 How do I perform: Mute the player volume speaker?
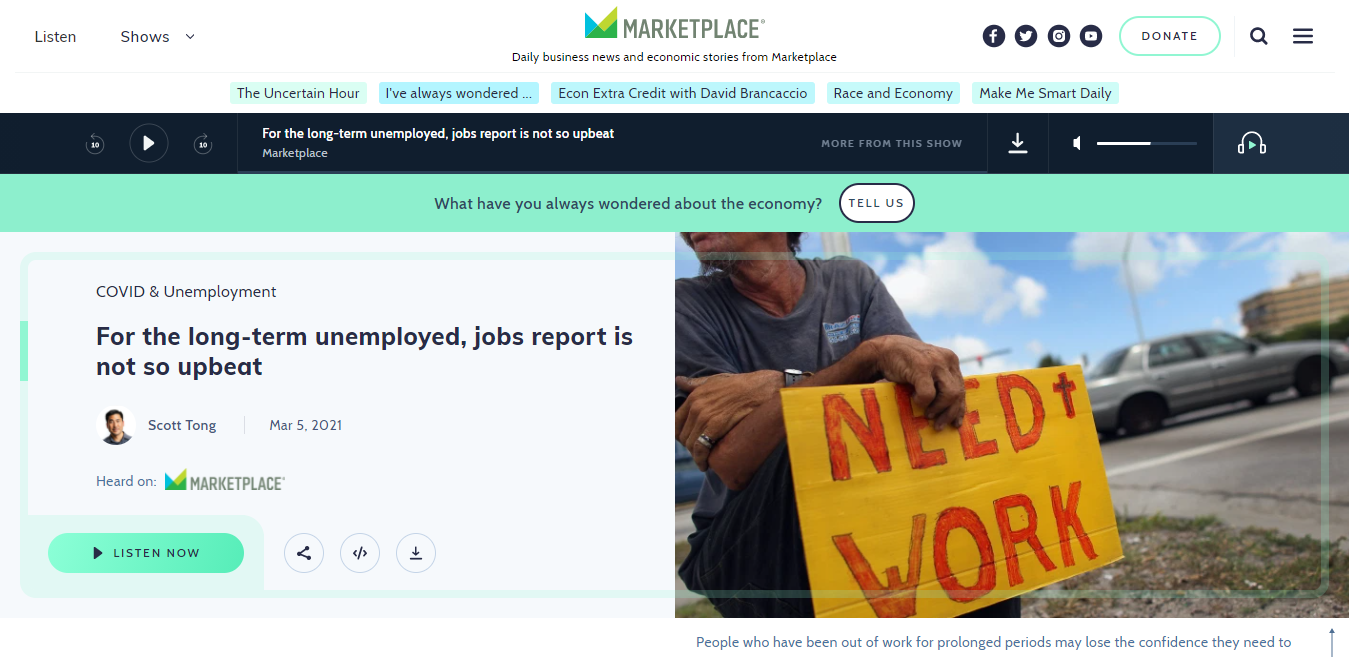coord(1077,144)
